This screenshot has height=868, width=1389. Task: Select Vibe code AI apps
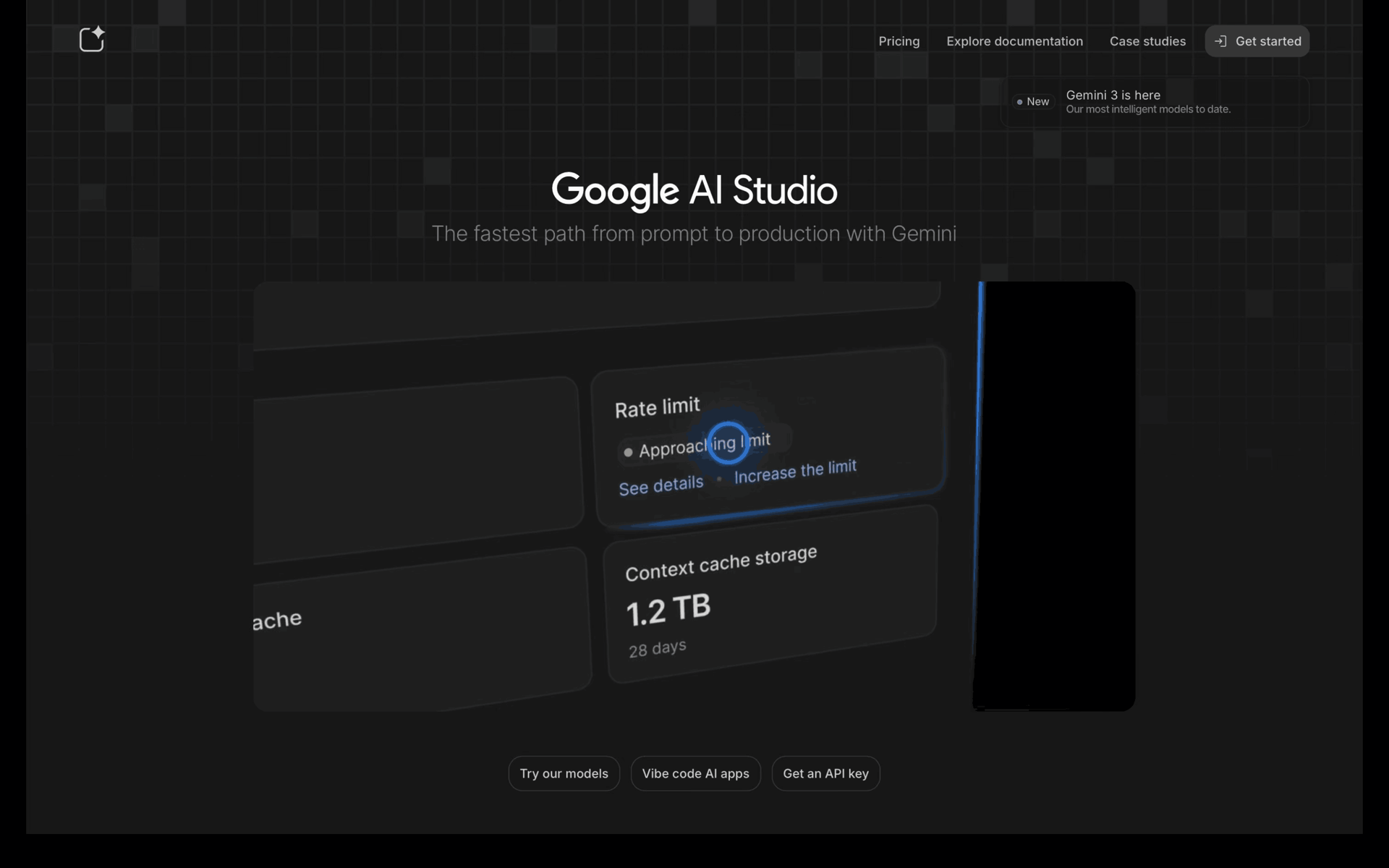click(695, 773)
